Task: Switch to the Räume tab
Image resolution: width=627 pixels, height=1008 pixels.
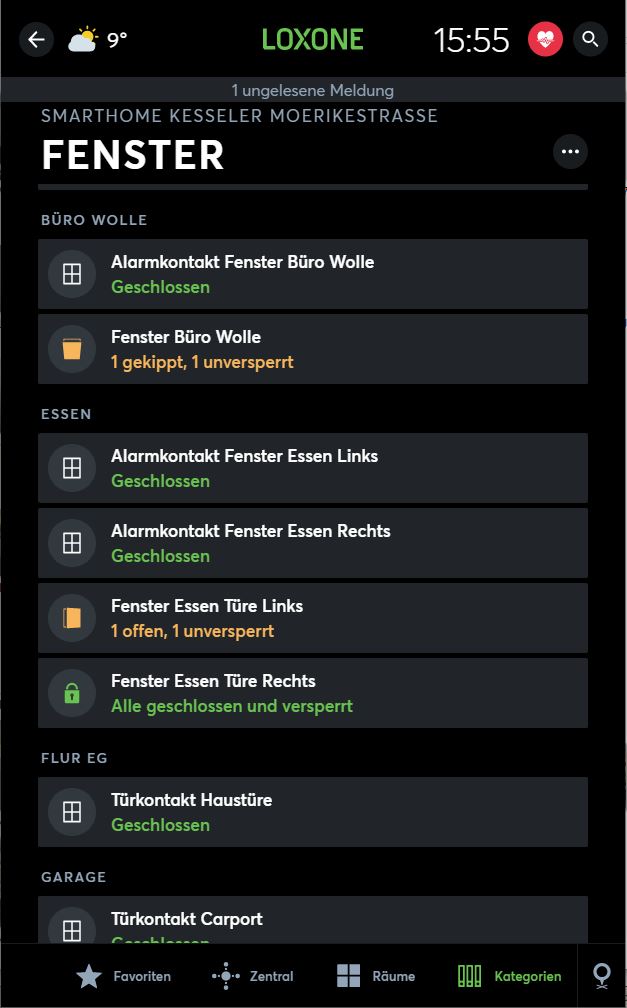Action: tap(376, 976)
